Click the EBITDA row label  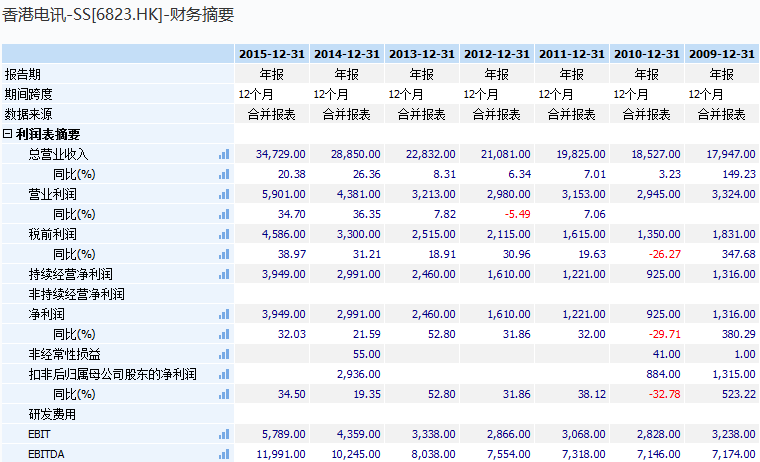click(x=46, y=454)
